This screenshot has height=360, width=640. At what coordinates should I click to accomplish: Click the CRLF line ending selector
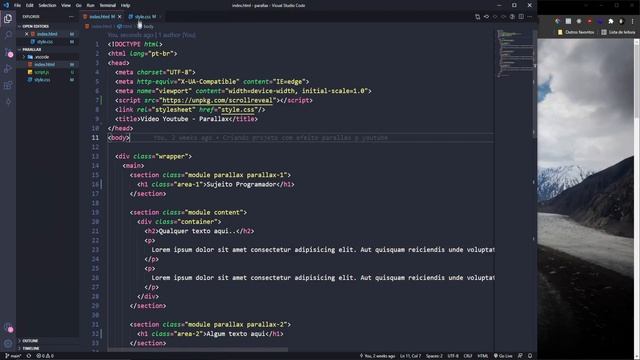[x=468, y=356]
